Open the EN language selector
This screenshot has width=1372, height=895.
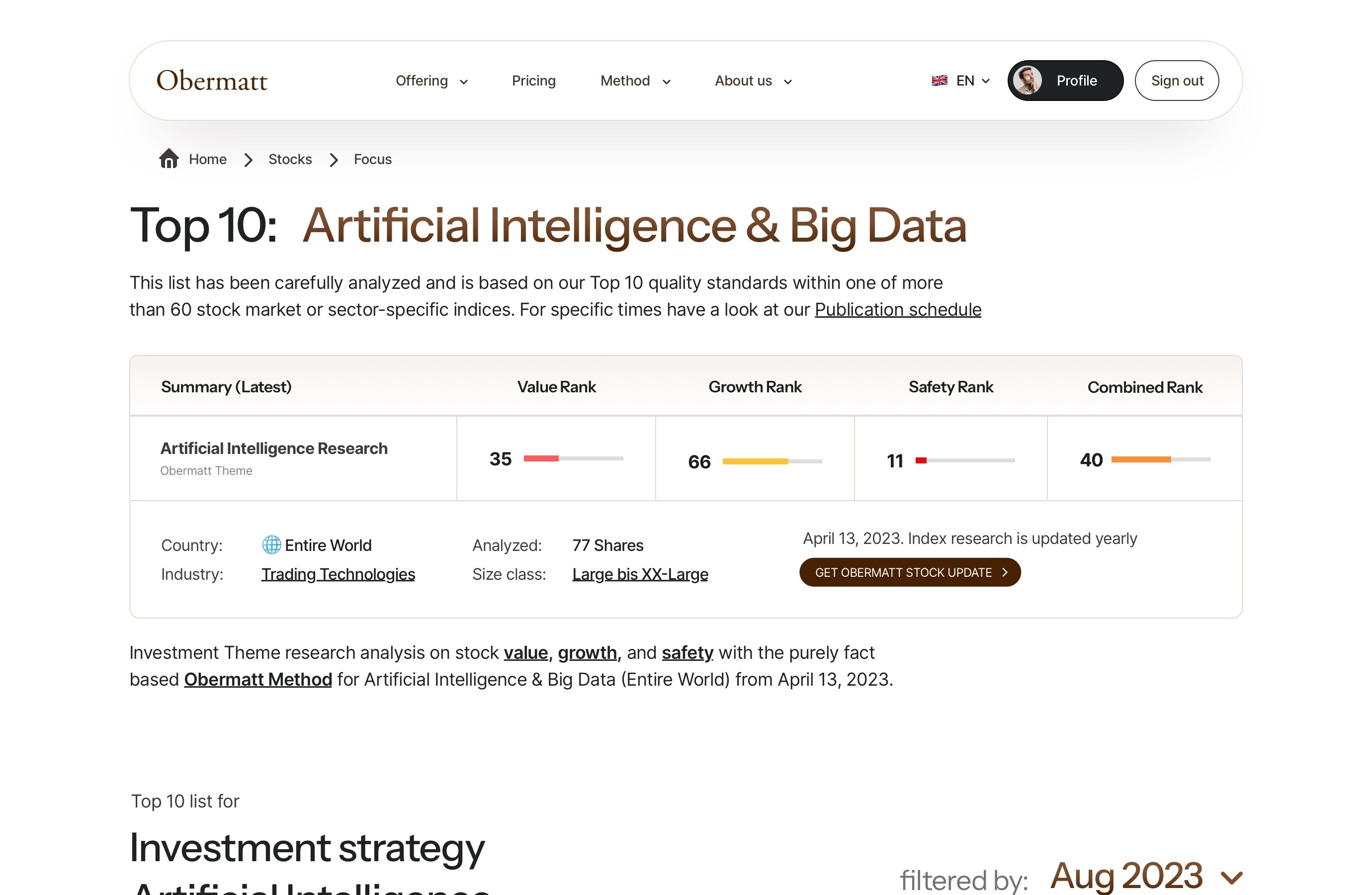[x=961, y=81]
